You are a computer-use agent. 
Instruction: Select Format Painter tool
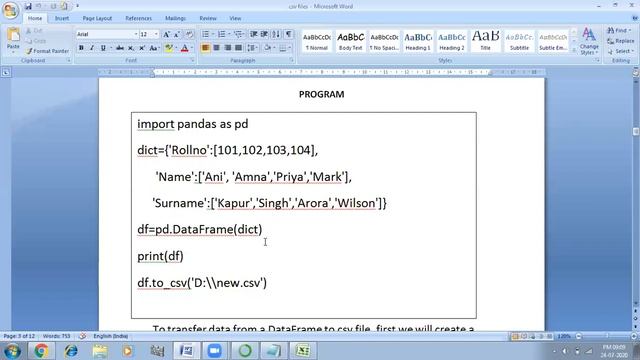click(47, 51)
